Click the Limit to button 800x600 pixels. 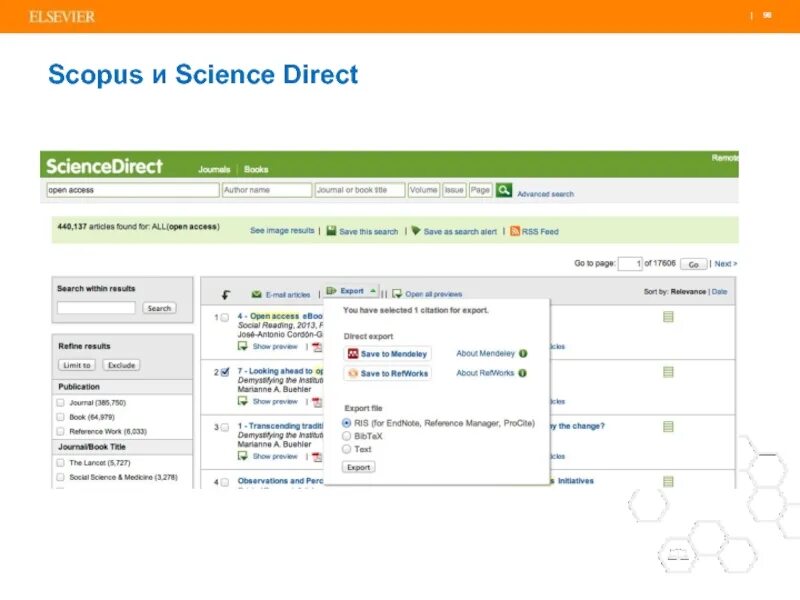pos(77,365)
